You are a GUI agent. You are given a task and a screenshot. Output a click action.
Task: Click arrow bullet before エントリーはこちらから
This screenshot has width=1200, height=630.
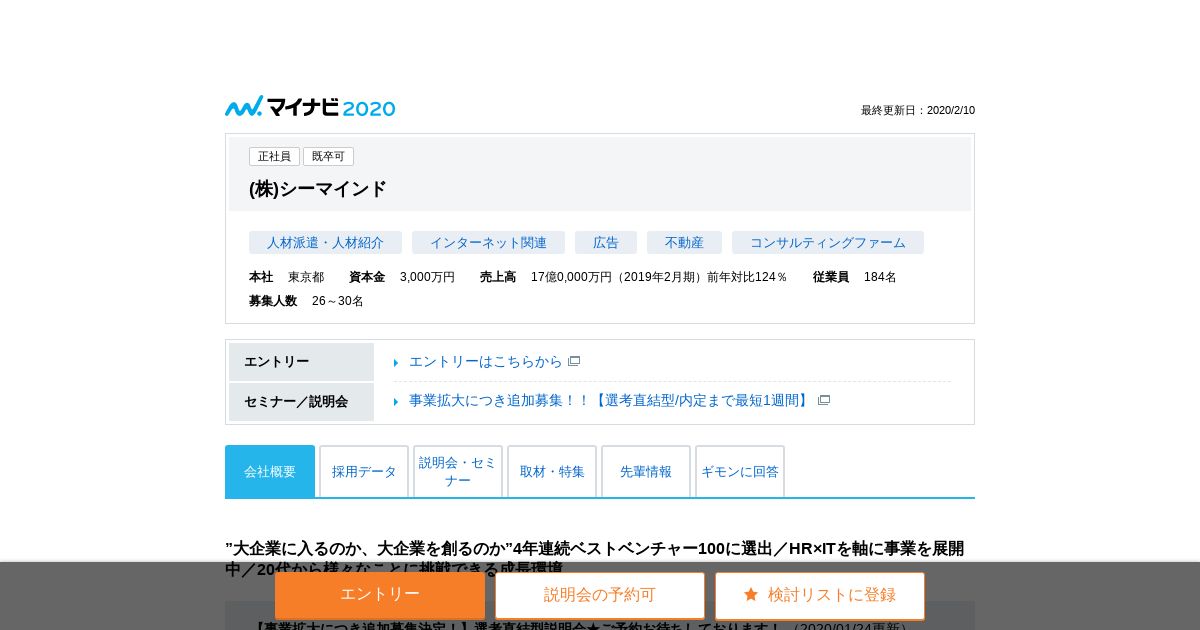tap(396, 362)
